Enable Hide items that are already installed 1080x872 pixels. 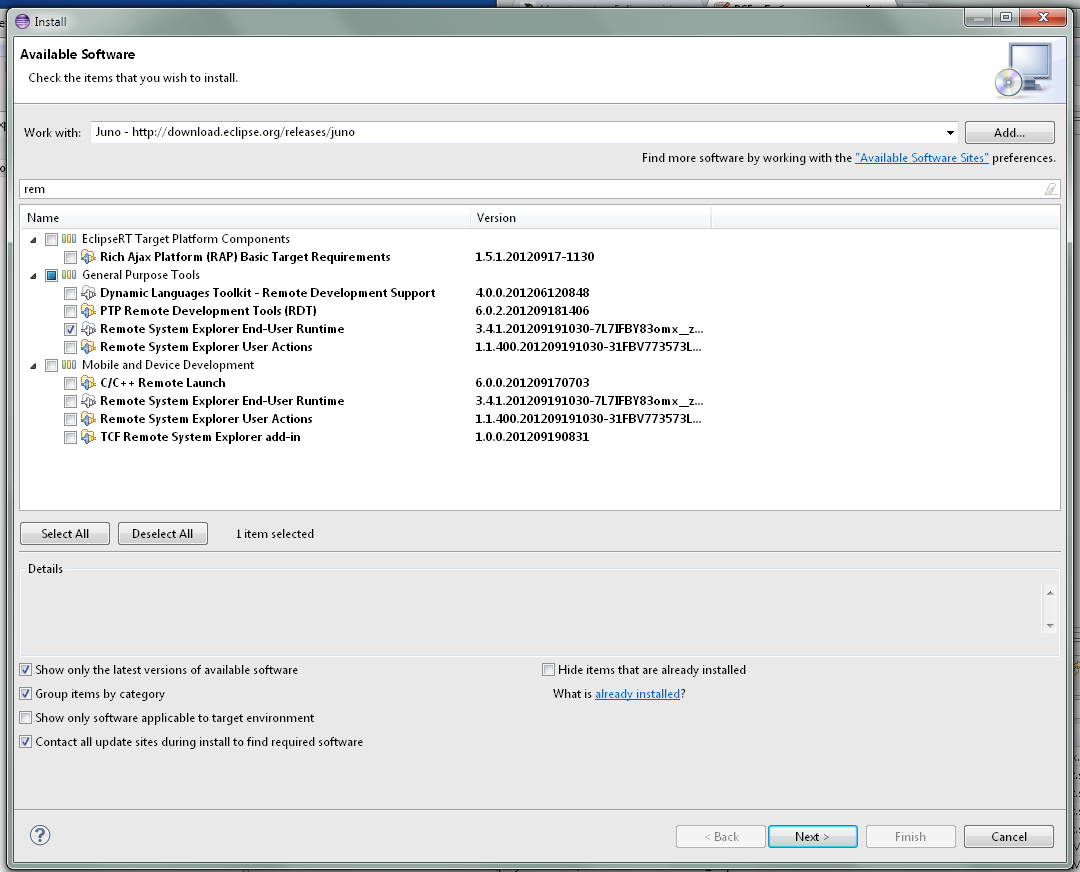[x=548, y=670]
